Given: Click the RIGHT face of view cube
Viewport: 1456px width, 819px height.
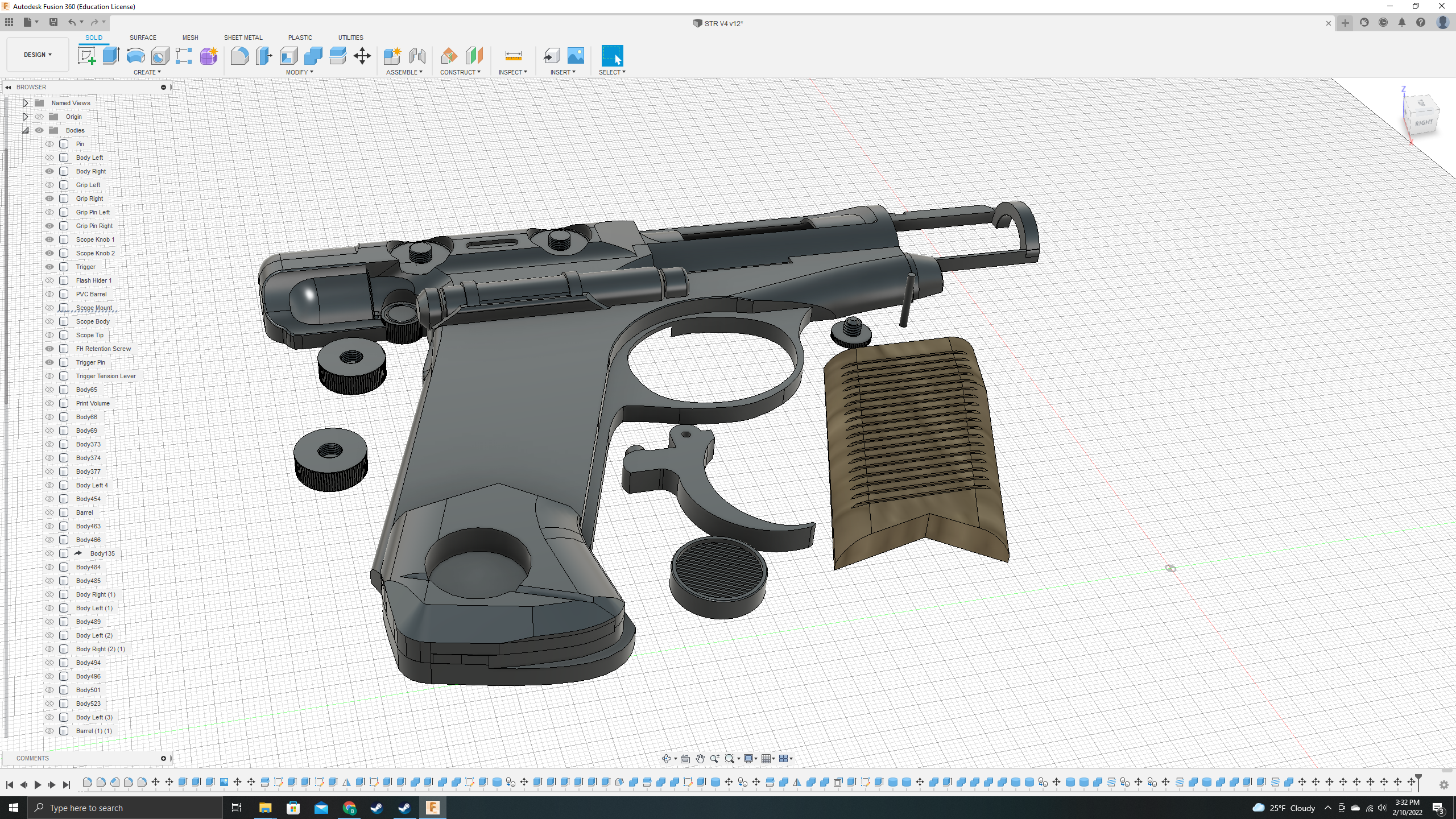Looking at the screenshot, I should tap(1424, 122).
